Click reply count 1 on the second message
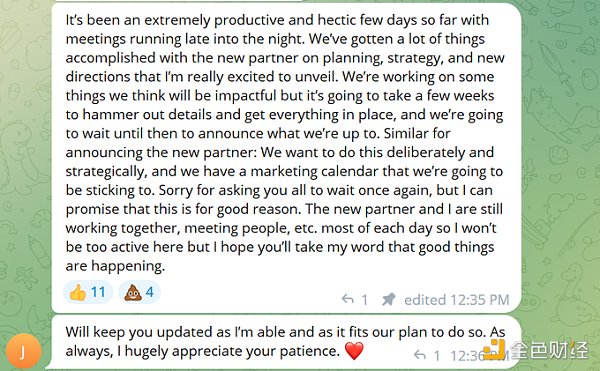Viewport: 600px width, 371px height. [x=437, y=356]
